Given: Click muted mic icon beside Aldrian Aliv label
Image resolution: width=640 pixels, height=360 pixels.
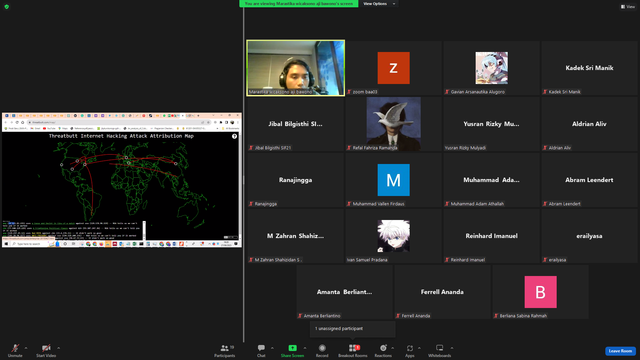Looking at the screenshot, I should click(545, 148).
